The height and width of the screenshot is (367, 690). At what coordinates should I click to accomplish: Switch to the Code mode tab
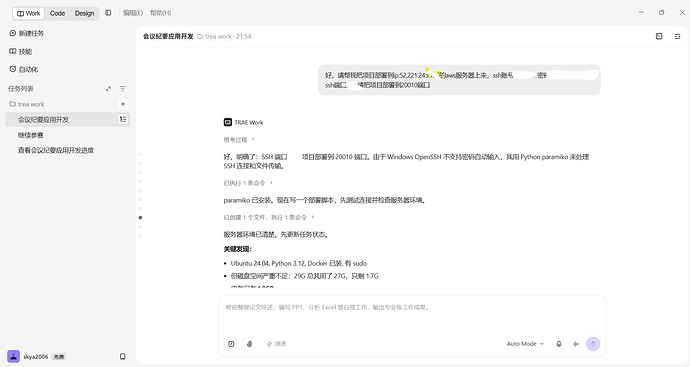coord(57,13)
